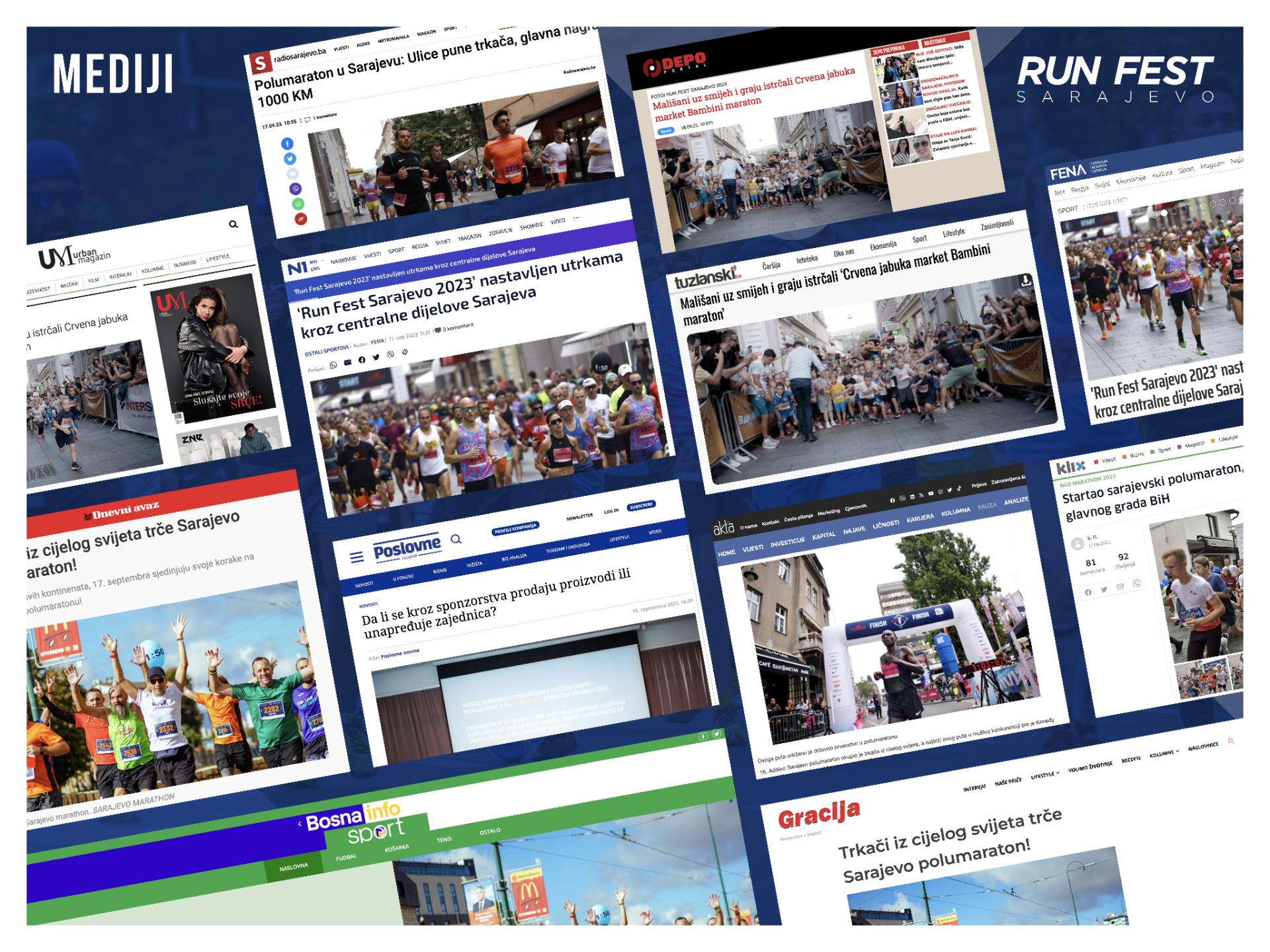
Task: Expand Kolumne dropdown in Gracija menu
Action: point(1164,754)
